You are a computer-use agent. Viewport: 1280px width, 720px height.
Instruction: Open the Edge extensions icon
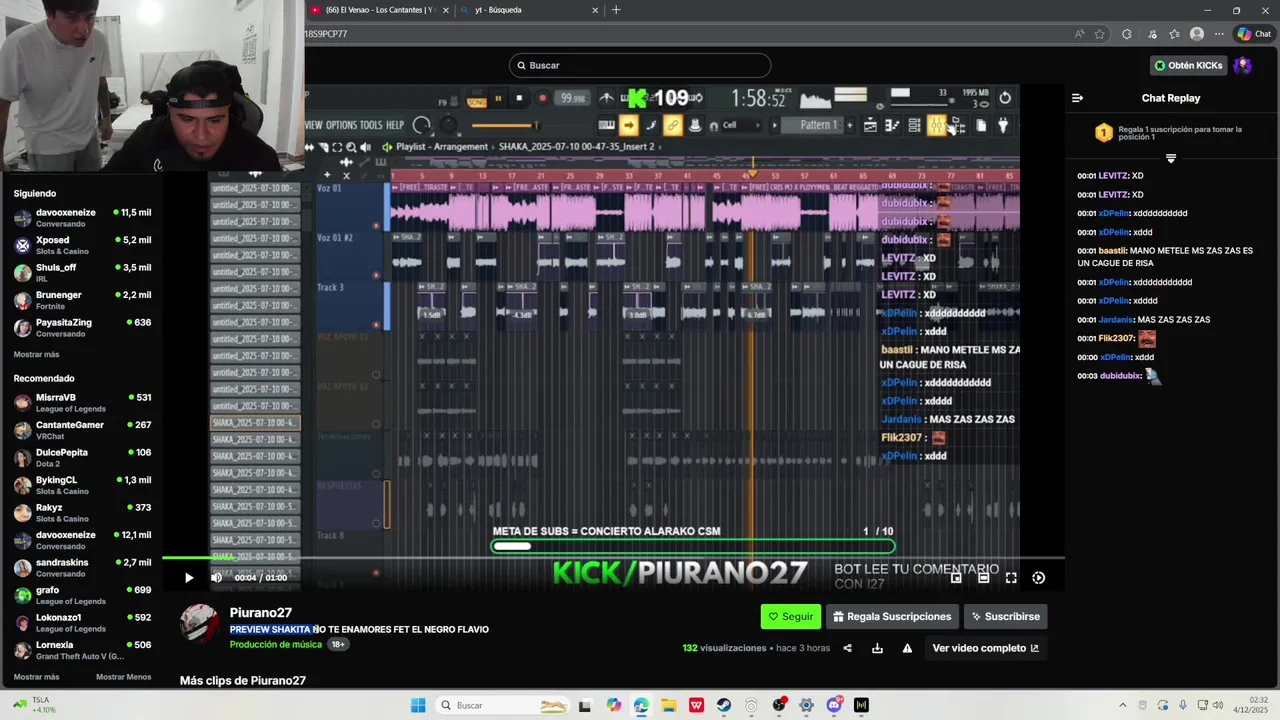coord(1127,34)
